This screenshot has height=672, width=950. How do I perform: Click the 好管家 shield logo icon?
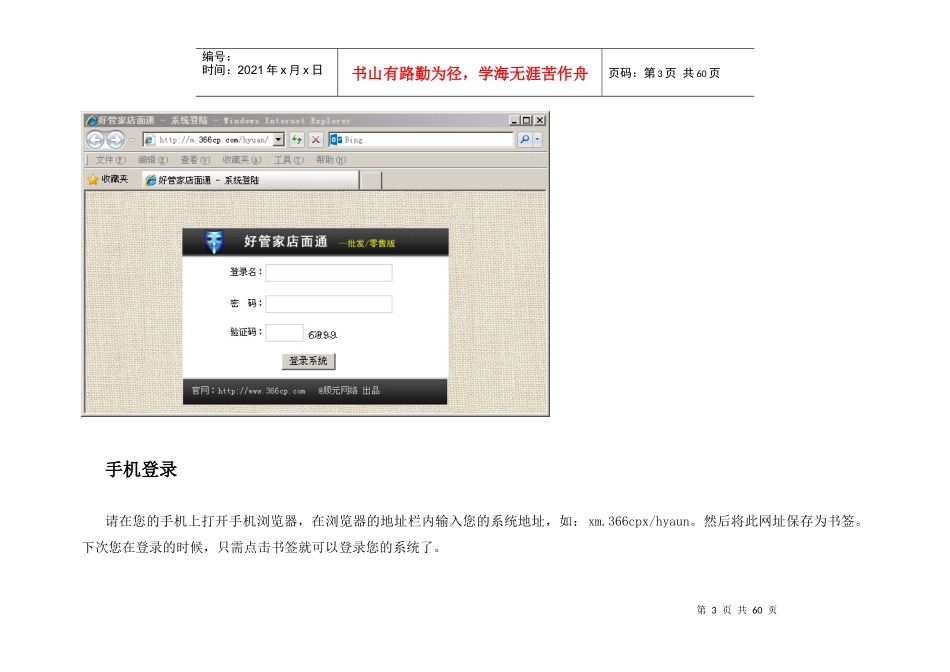213,242
